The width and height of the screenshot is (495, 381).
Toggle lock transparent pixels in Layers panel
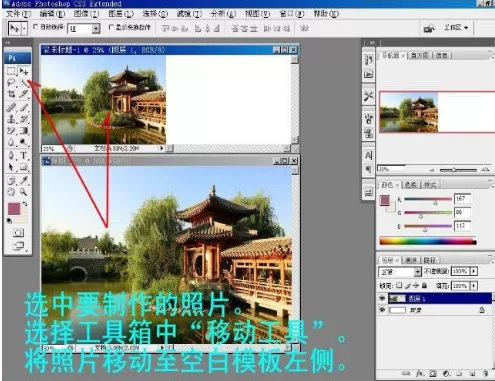pos(399,286)
